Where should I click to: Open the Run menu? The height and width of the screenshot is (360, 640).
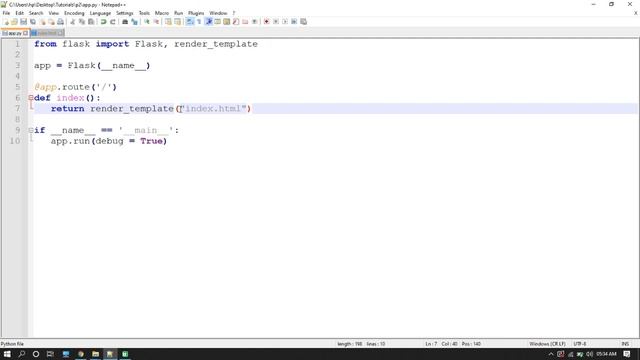[x=178, y=13]
